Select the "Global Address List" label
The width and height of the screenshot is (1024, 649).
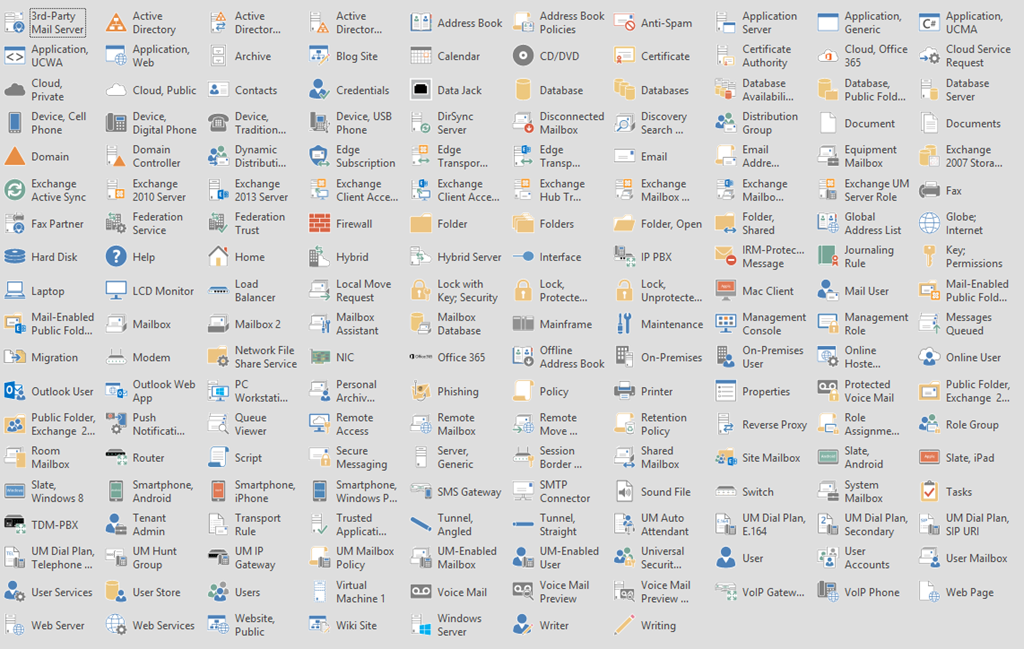tap(872, 223)
